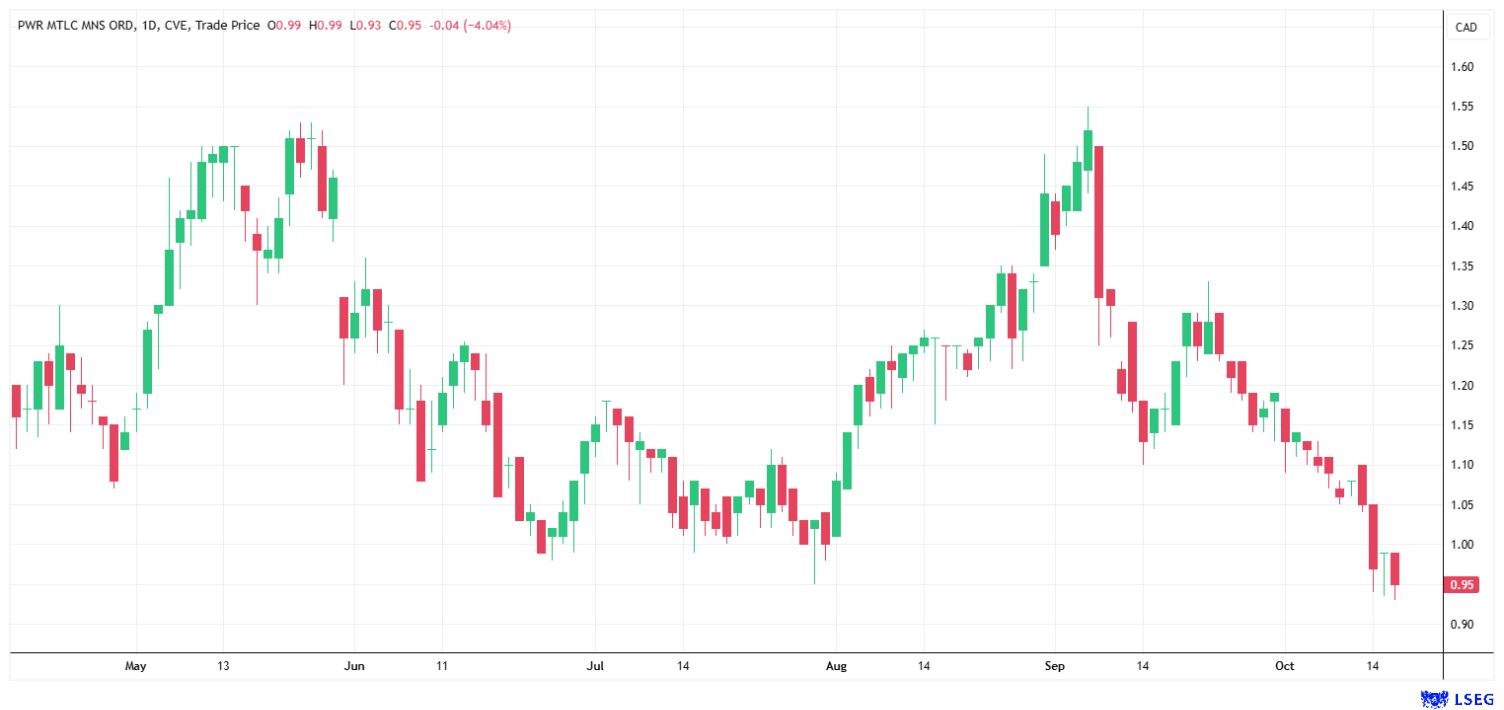Click the 13 date label after May
This screenshot has width=1504, height=710.
click(223, 665)
